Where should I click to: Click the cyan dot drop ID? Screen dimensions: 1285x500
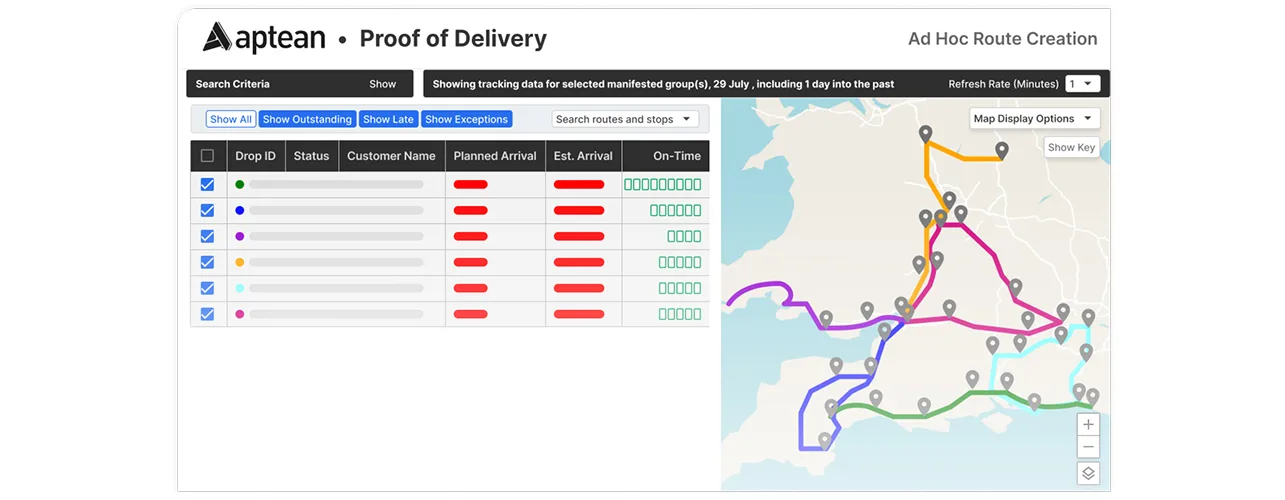coord(239,288)
